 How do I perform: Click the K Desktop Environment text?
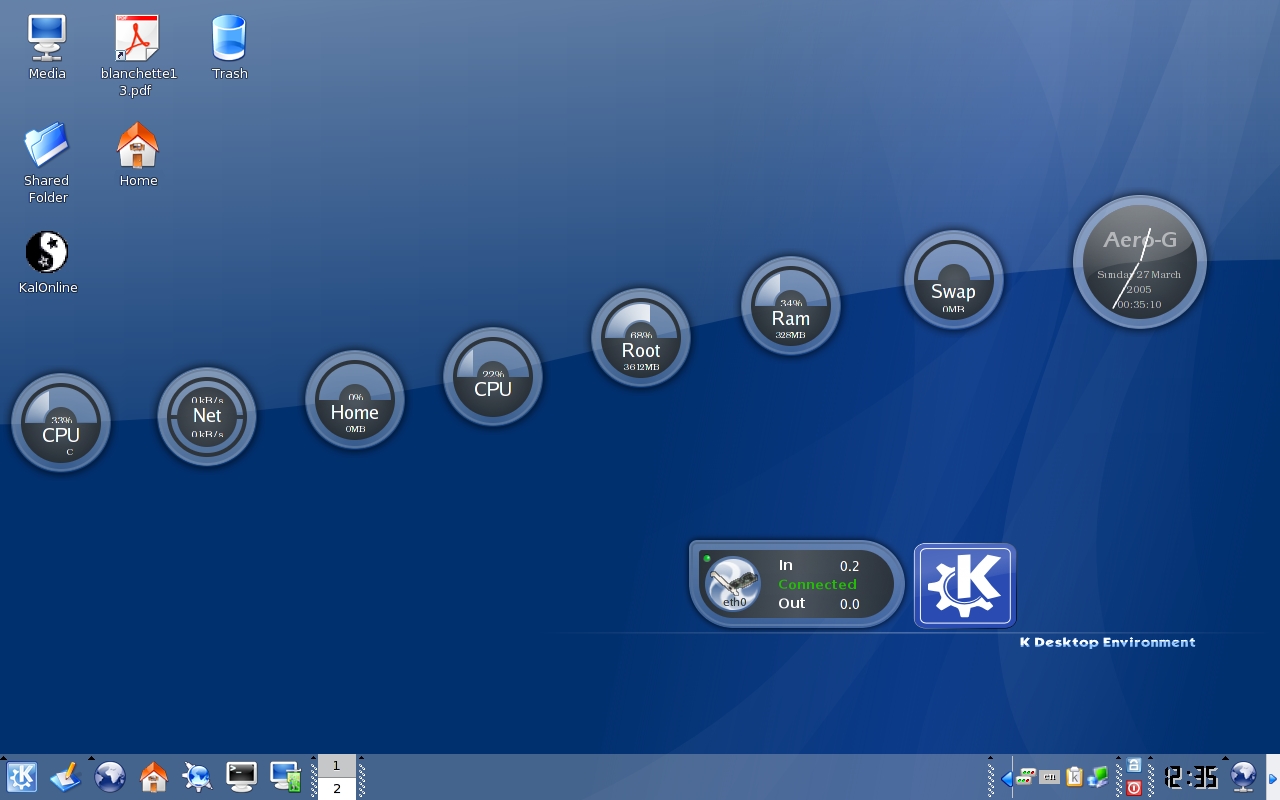click(1107, 642)
